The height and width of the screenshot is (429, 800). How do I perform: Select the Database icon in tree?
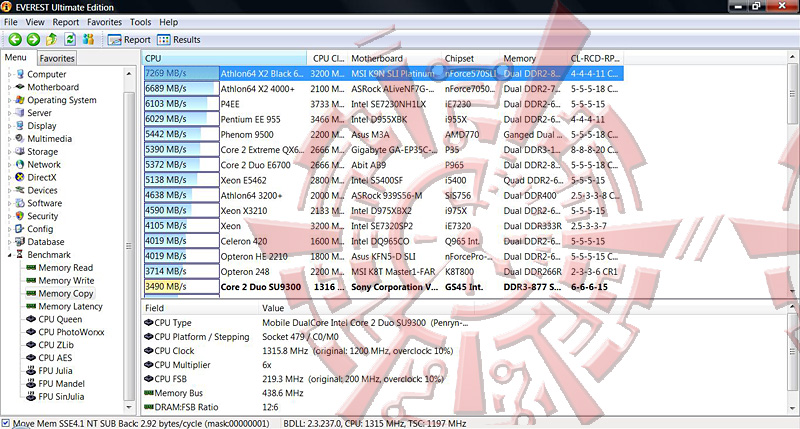pos(20,241)
